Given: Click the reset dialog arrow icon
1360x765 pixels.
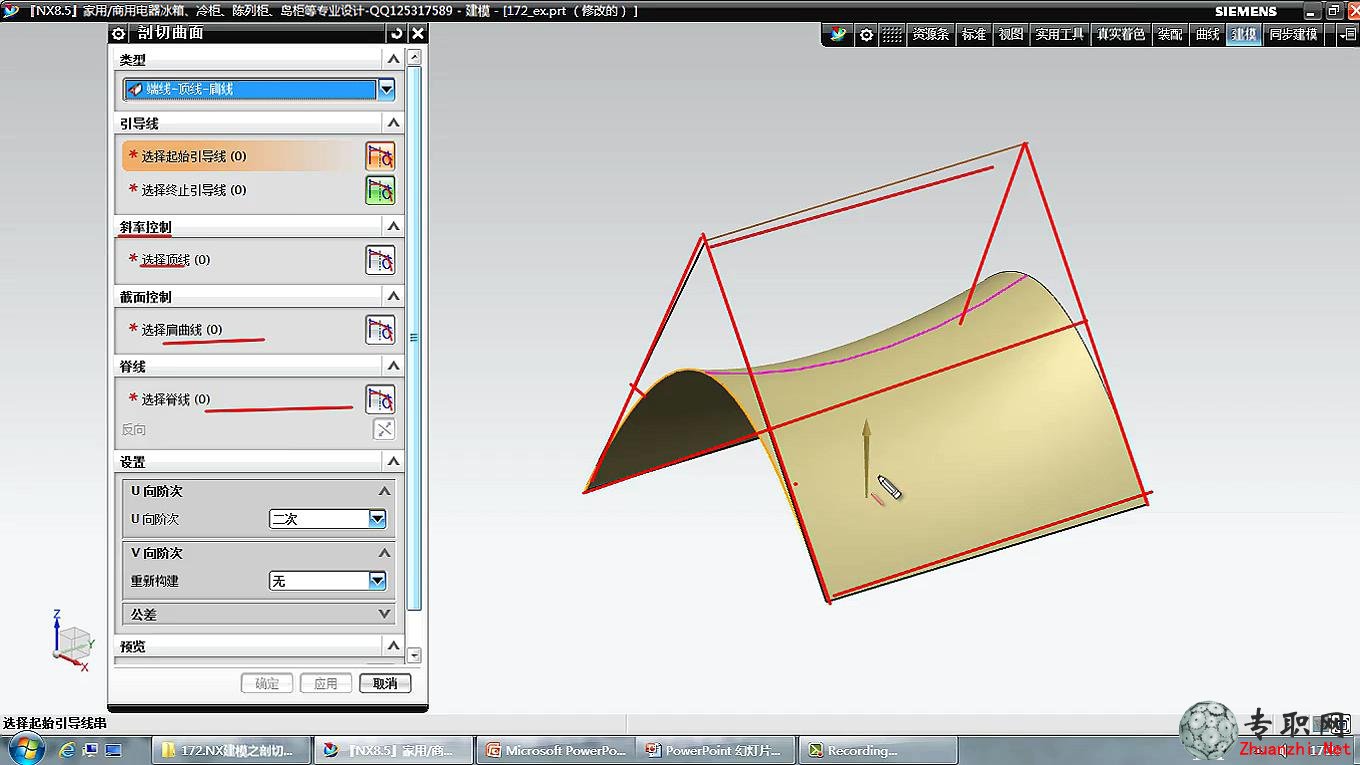Looking at the screenshot, I should click(x=397, y=33).
